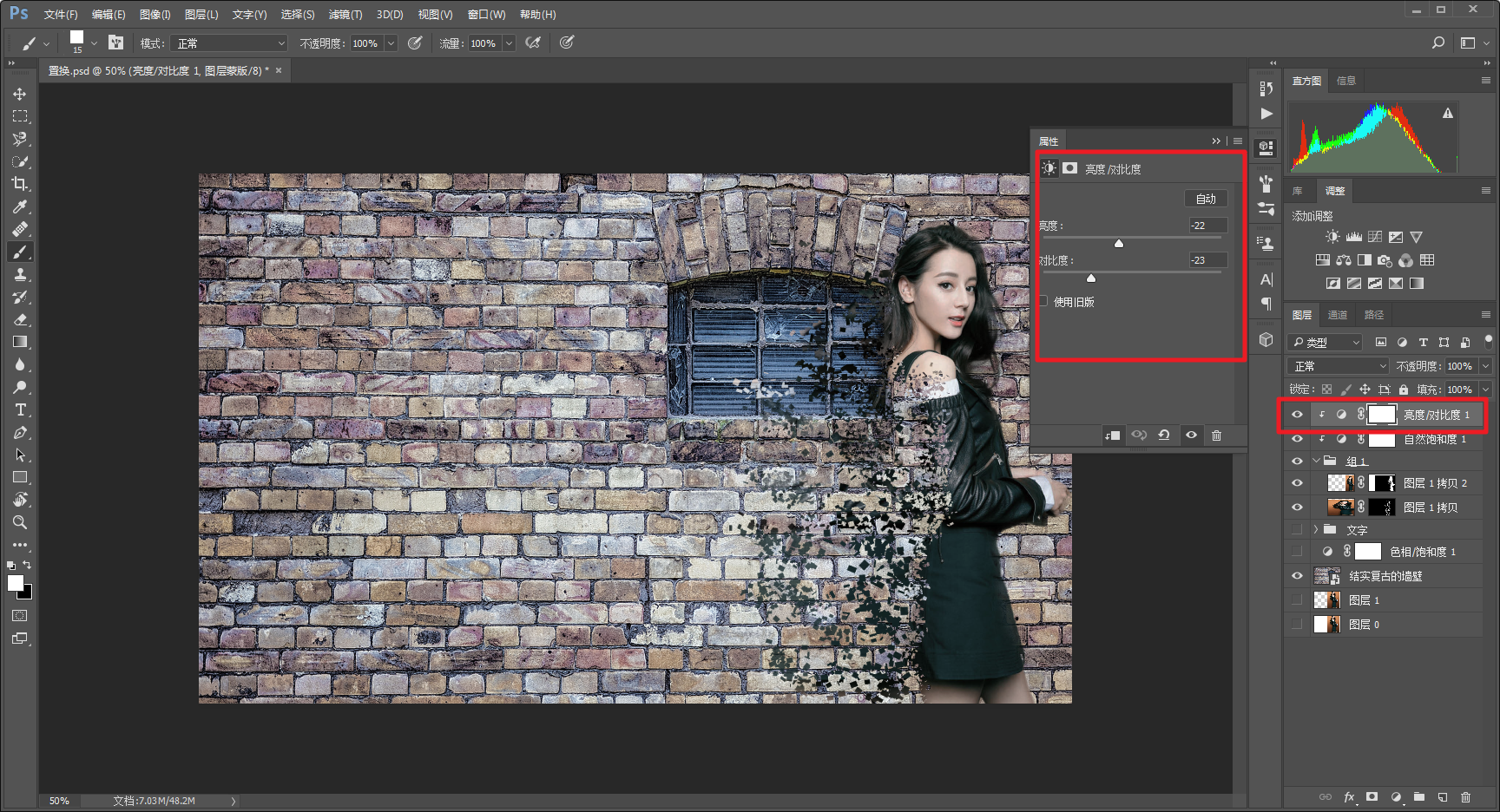Click the 亮度 slider handle
The height and width of the screenshot is (812, 1500).
point(1119,244)
